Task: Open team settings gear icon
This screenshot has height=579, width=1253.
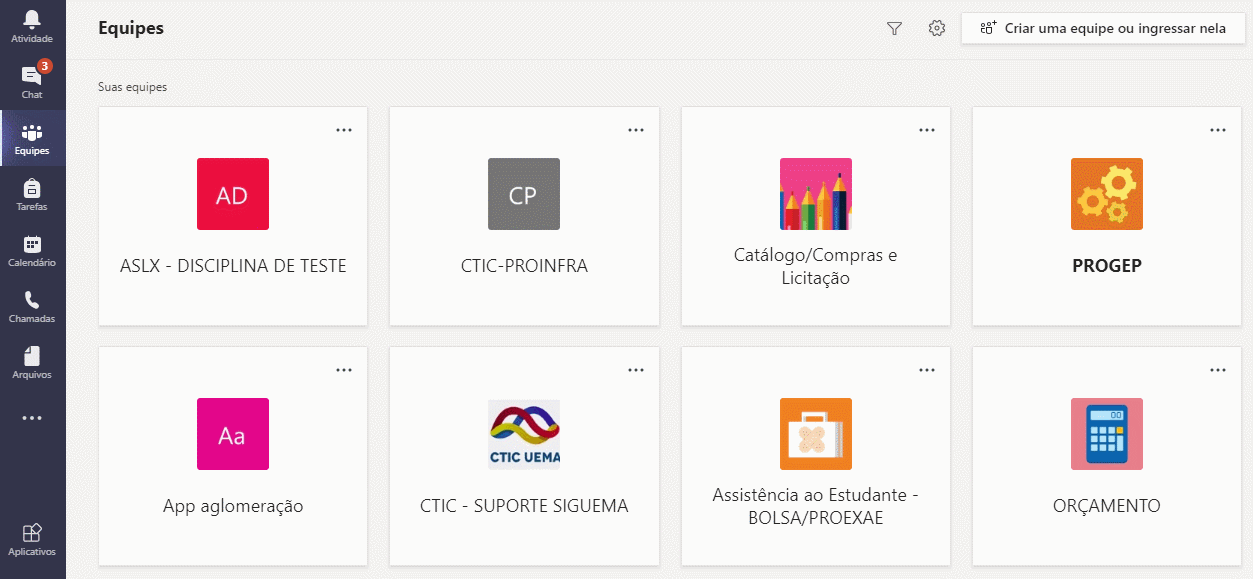Action: (x=937, y=28)
